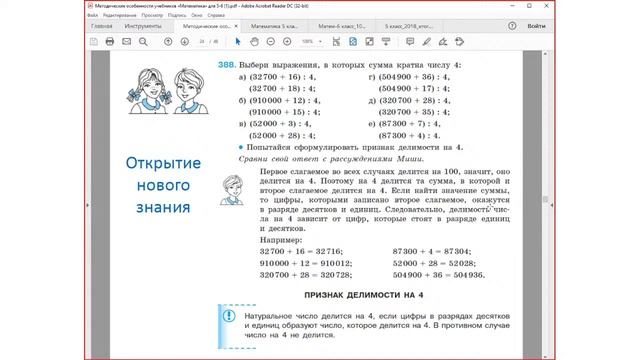This screenshot has height=360, width=640.
Task: Minimize the Acrobat Reader window
Action: [513, 6]
